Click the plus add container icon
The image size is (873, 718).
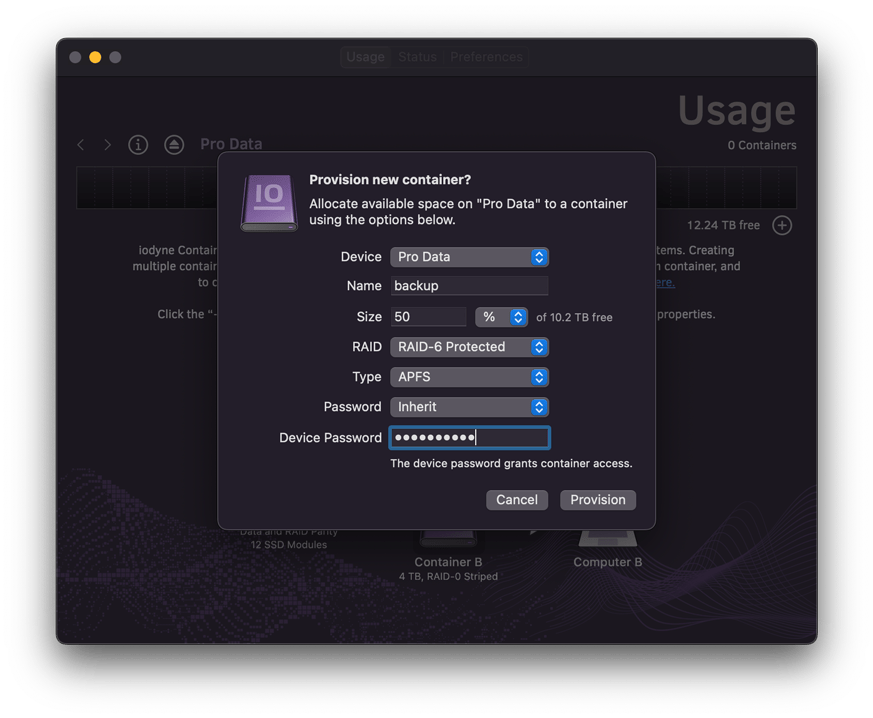[x=782, y=225]
